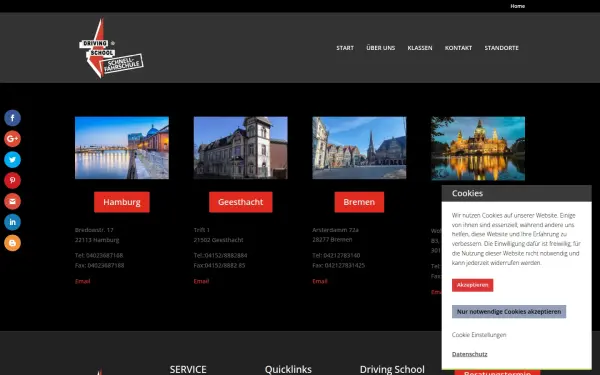Click the Geesthacht Email link
This screenshot has width=600, height=375.
[x=201, y=281]
